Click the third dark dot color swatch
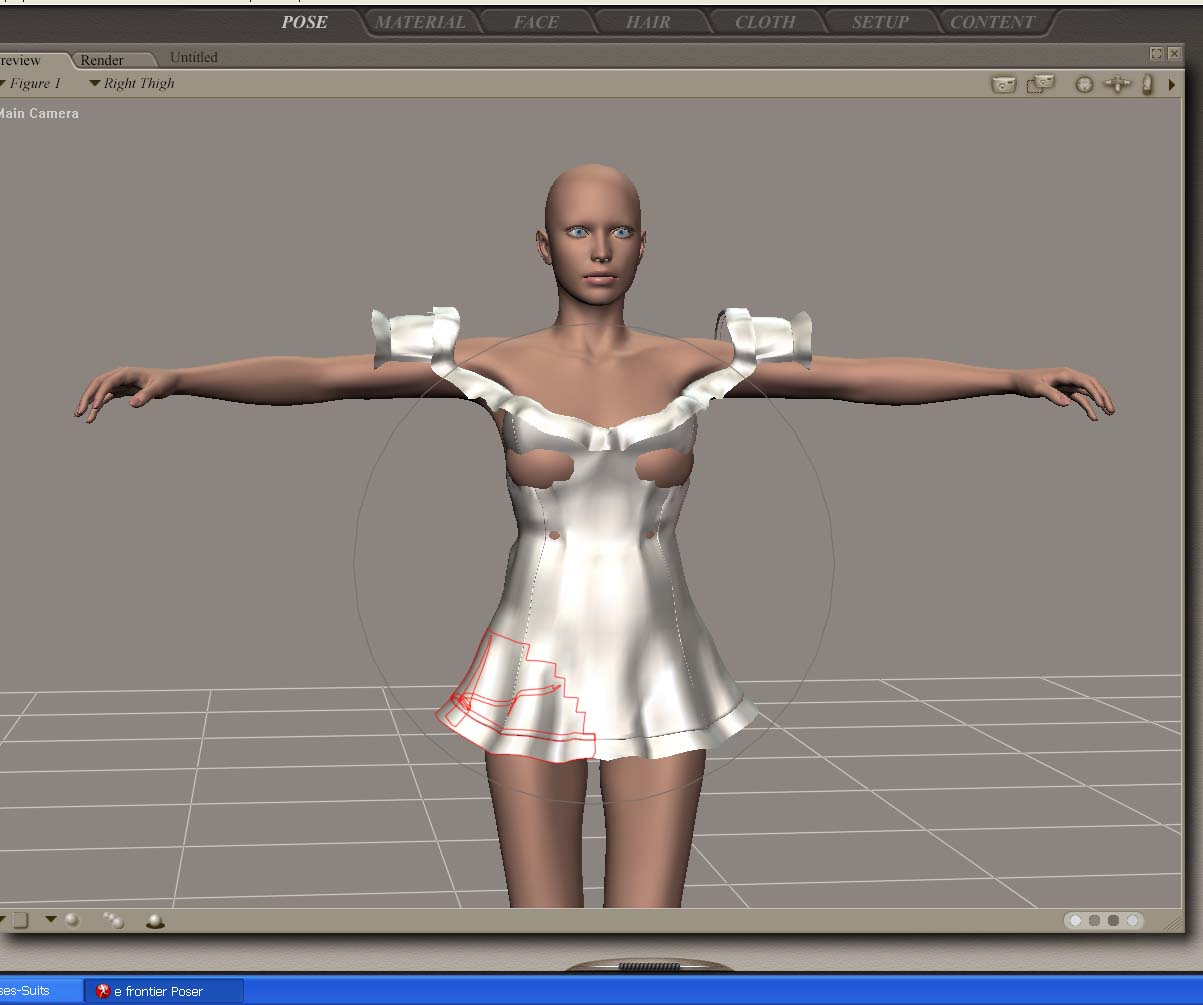Image resolution: width=1203 pixels, height=1005 pixels. [x=1113, y=920]
